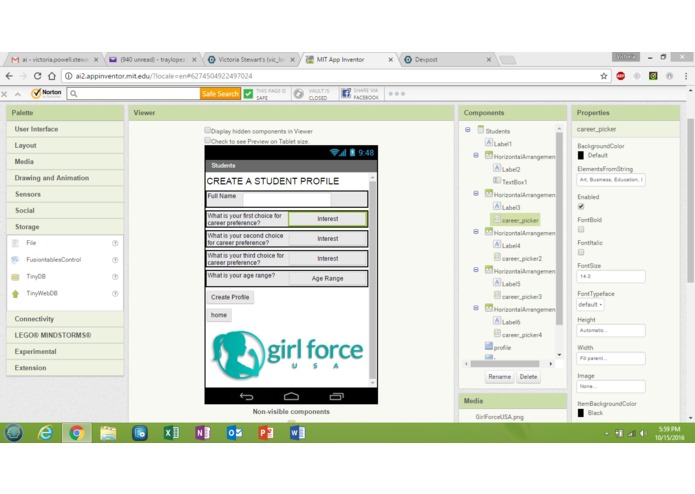This screenshot has width=695, height=494.
Task: Open Adblock extension icon in Chrome
Action: 621,76
